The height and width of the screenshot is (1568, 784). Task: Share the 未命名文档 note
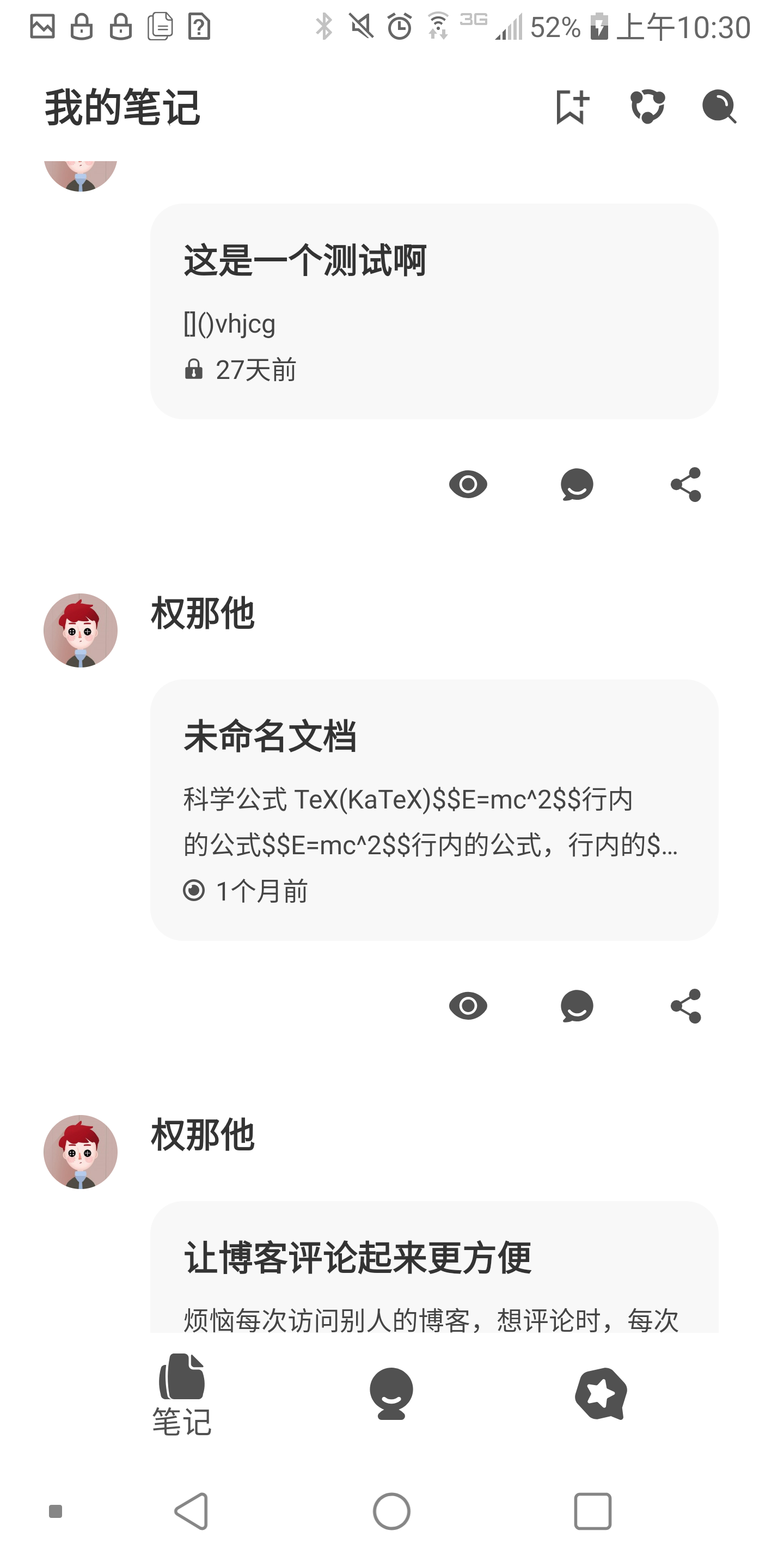click(686, 1006)
